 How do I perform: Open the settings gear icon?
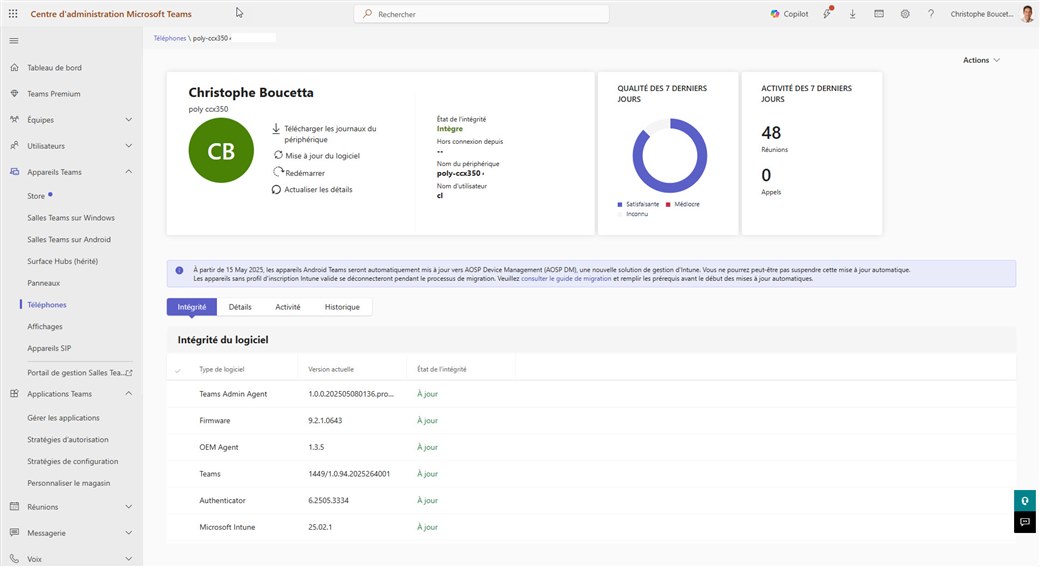[x=905, y=14]
